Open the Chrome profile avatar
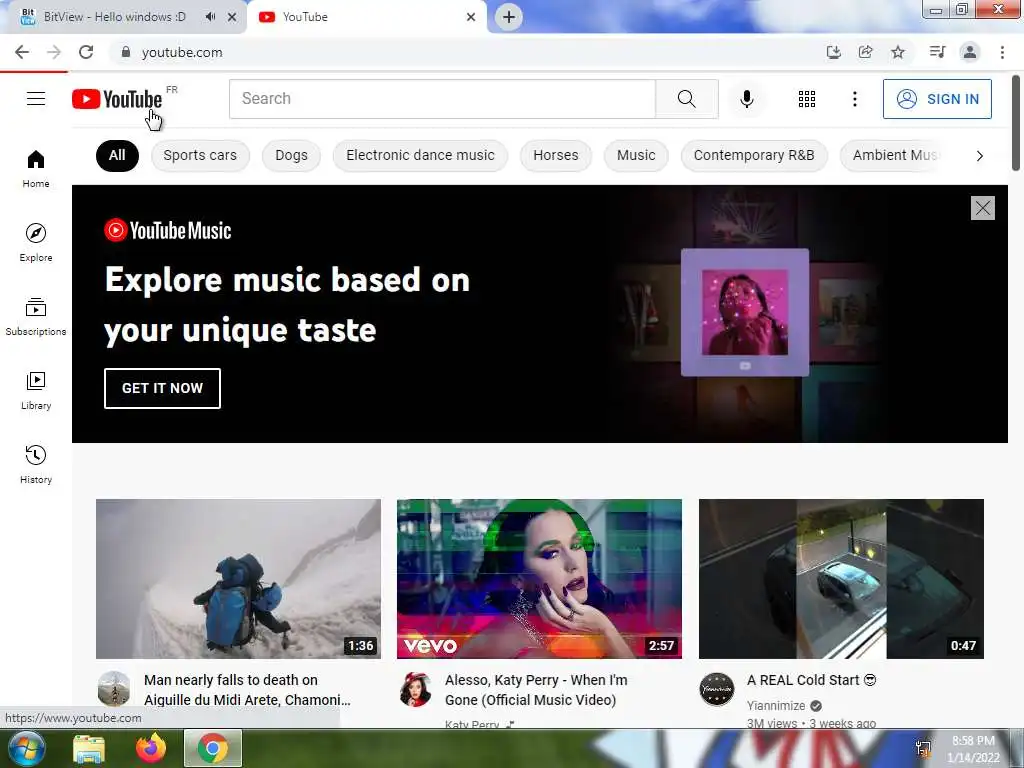Viewport: 1024px width, 768px height. click(970, 52)
